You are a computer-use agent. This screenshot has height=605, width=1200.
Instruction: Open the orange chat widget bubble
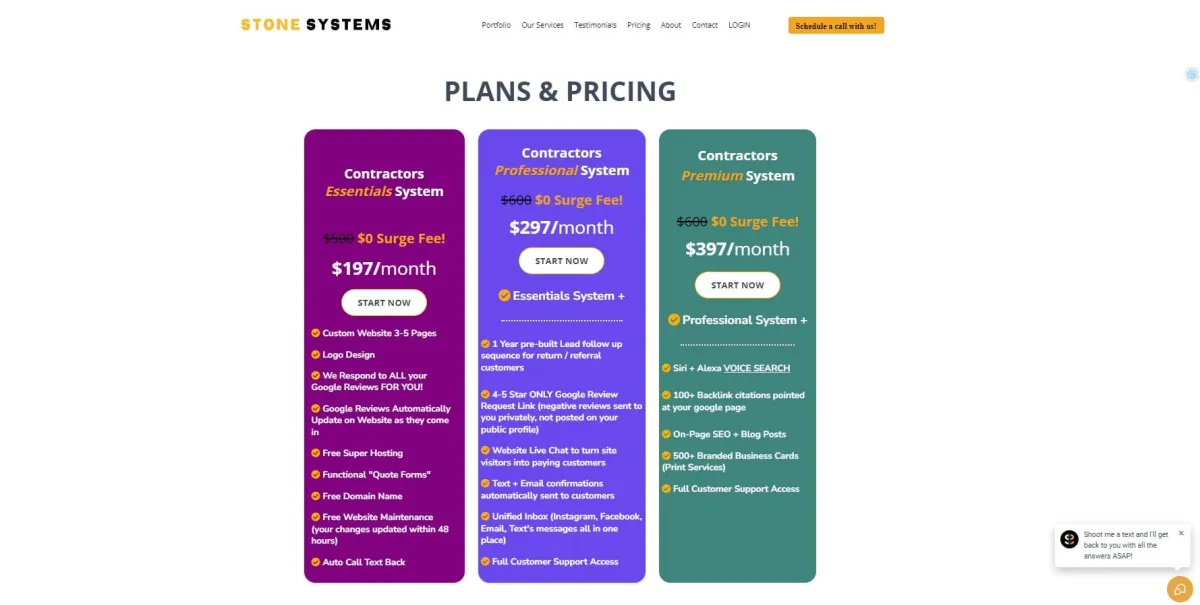[x=1180, y=589]
